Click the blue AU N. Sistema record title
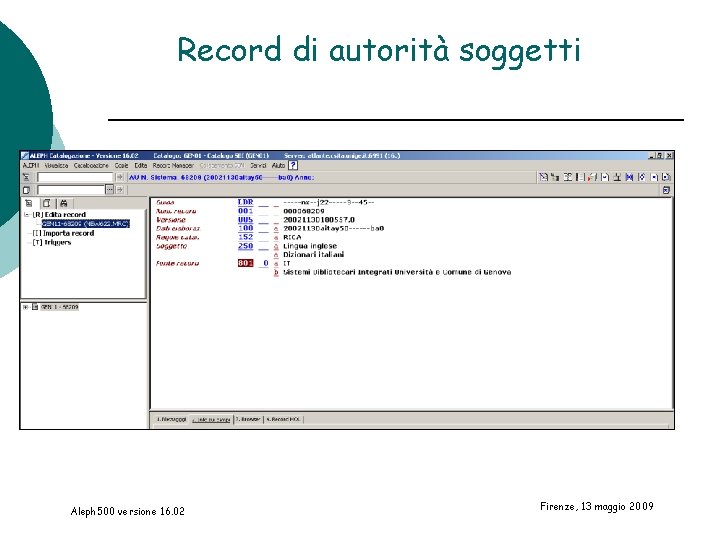This screenshot has height=540, width=720. pos(221,177)
